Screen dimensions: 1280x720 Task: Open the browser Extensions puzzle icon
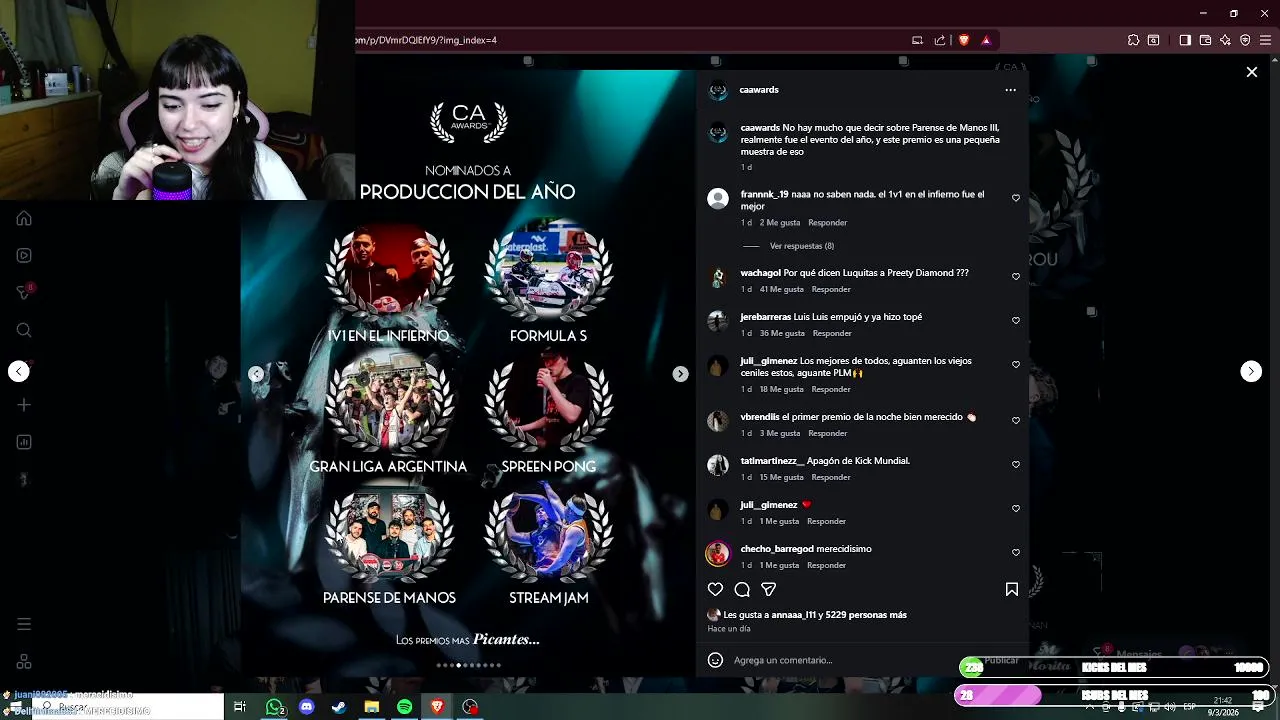[x=1133, y=40]
